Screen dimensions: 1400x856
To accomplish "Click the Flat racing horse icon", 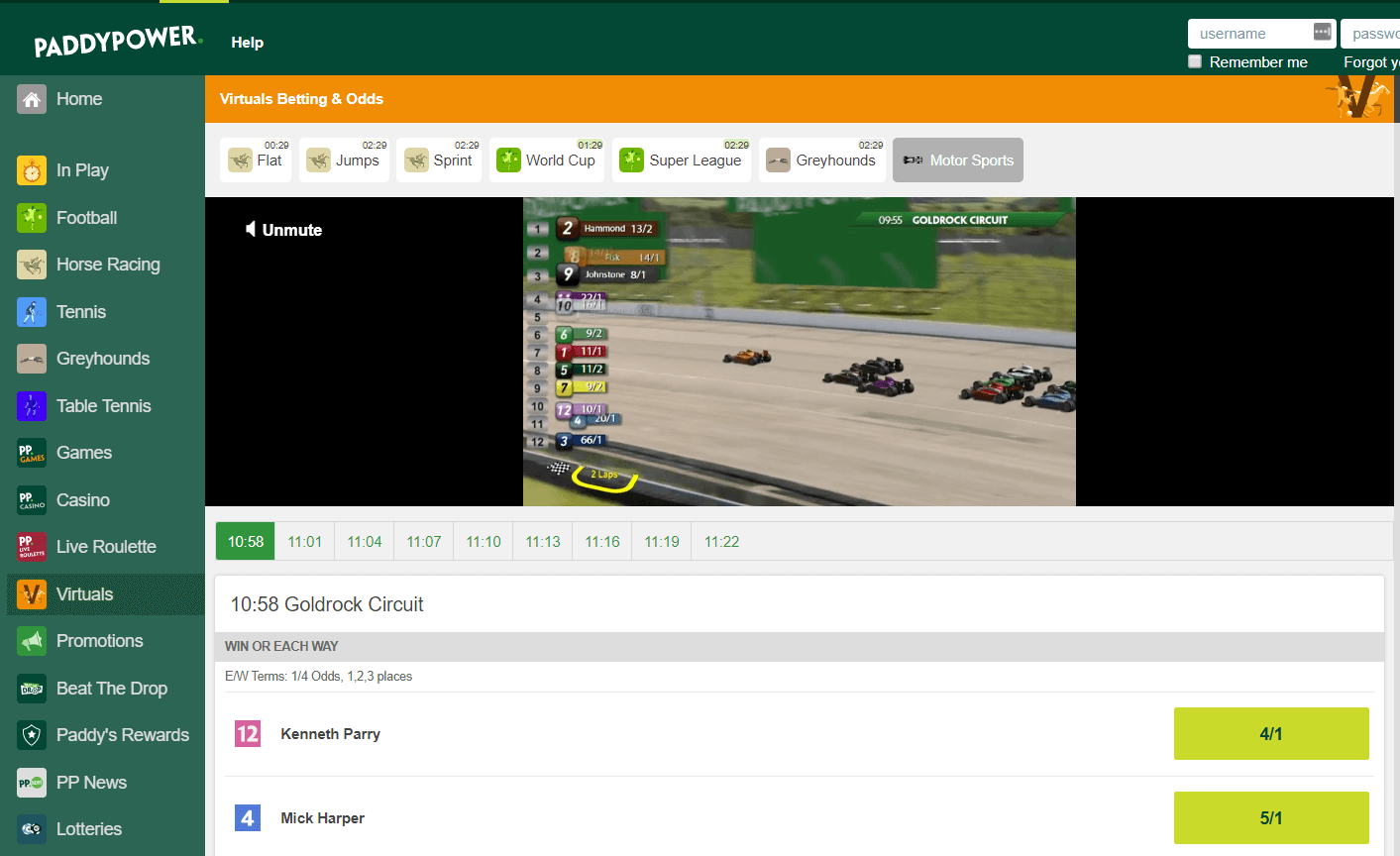I will pyautogui.click(x=241, y=160).
